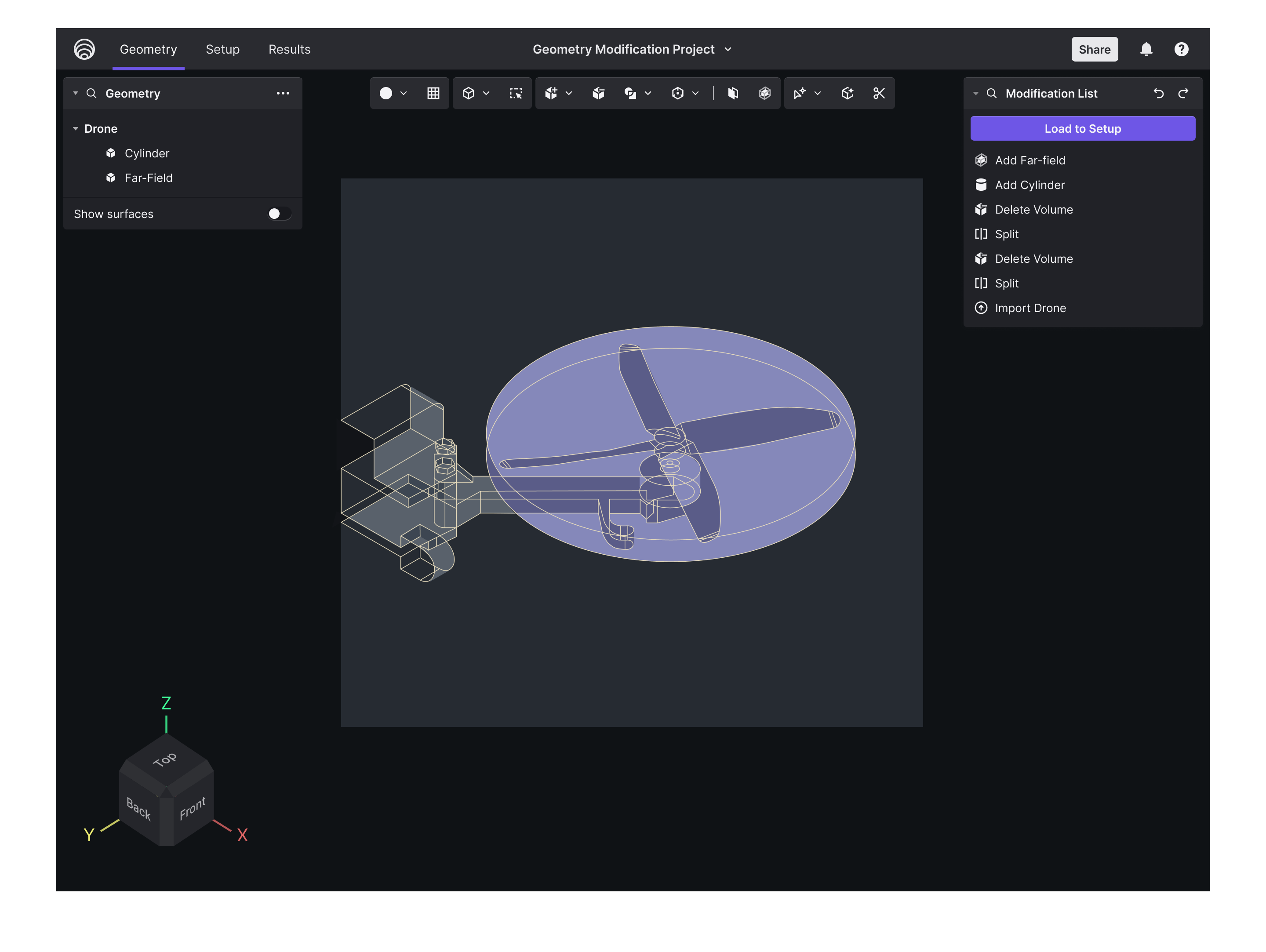Click the Import Drone item icon
Image resolution: width=1266 pixels, height=952 pixels.
point(981,308)
